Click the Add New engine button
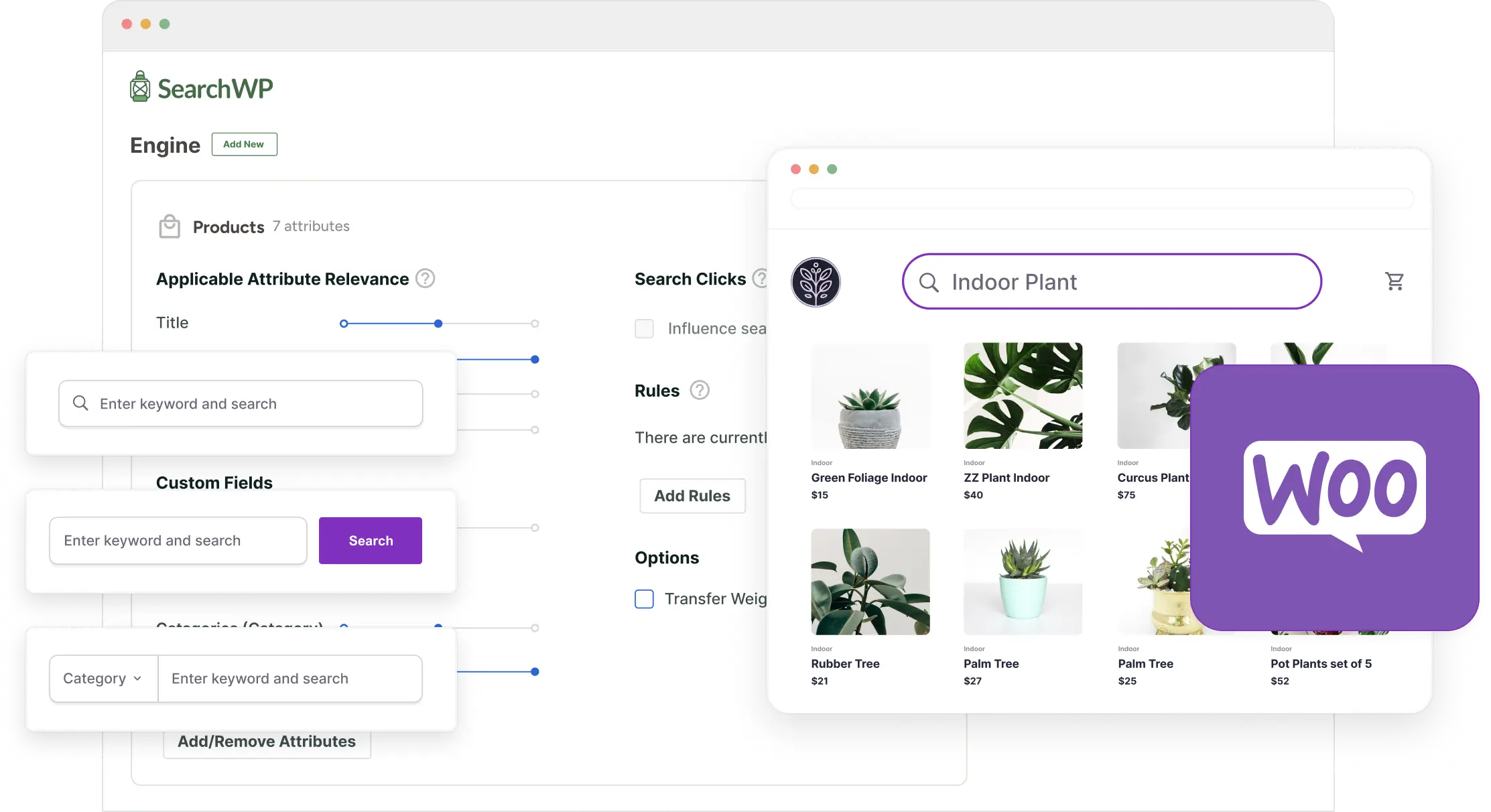Image resolution: width=1491 pixels, height=812 pixels. click(244, 144)
